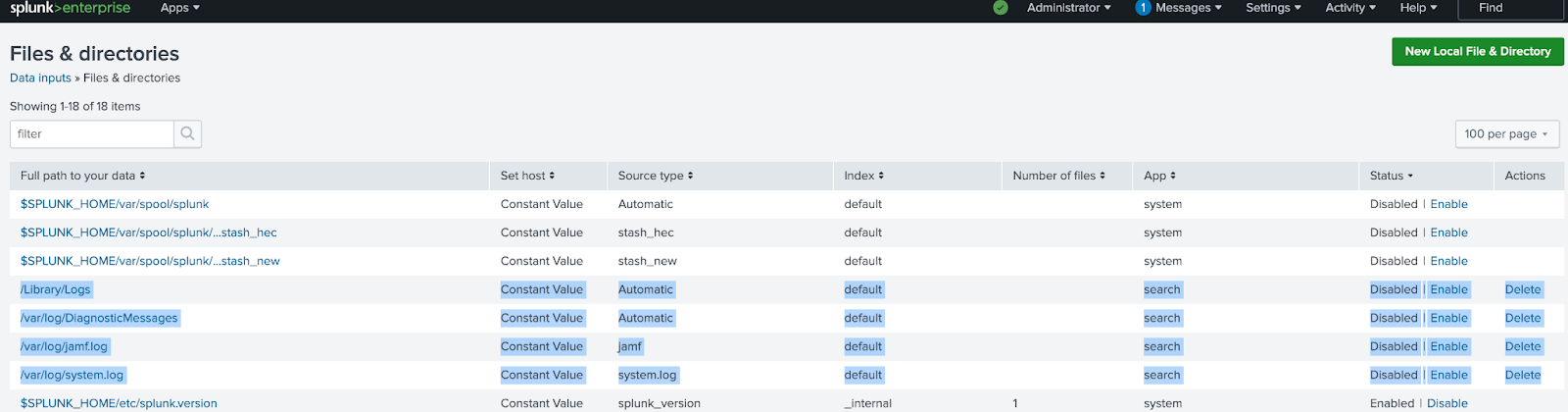This screenshot has width=1568, height=412.
Task: Click the system.log source type cell
Action: pos(647,375)
